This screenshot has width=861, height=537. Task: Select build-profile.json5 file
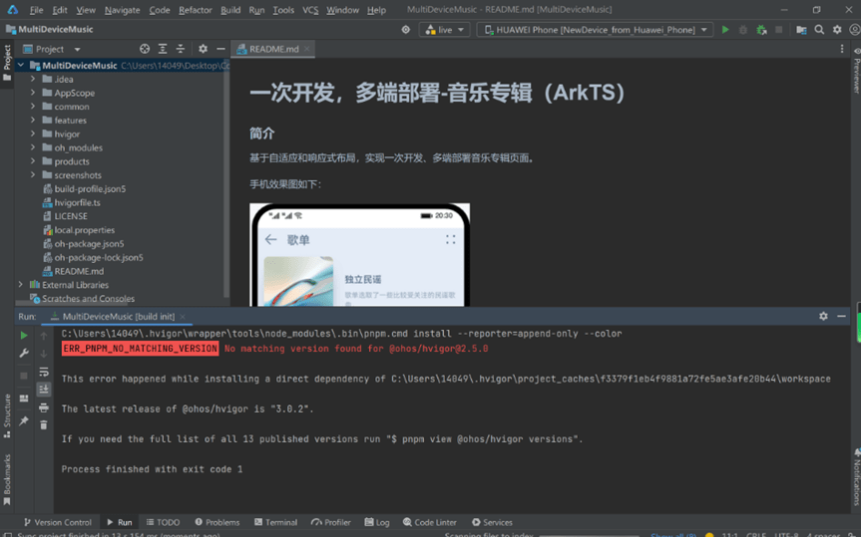click(x=85, y=189)
